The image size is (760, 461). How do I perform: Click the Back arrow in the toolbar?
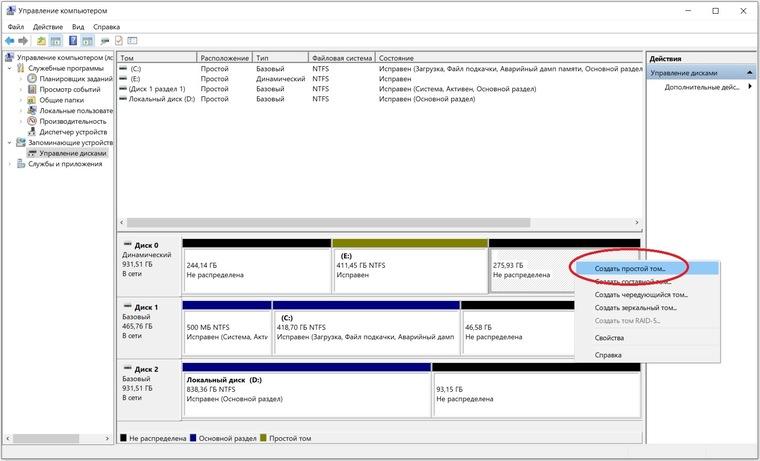tap(9, 41)
